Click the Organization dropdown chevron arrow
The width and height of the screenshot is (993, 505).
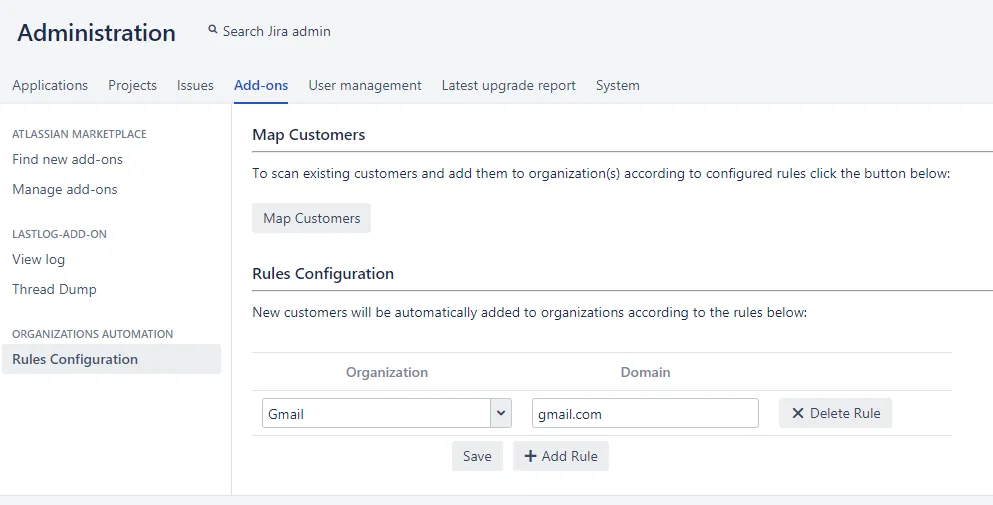click(x=500, y=413)
